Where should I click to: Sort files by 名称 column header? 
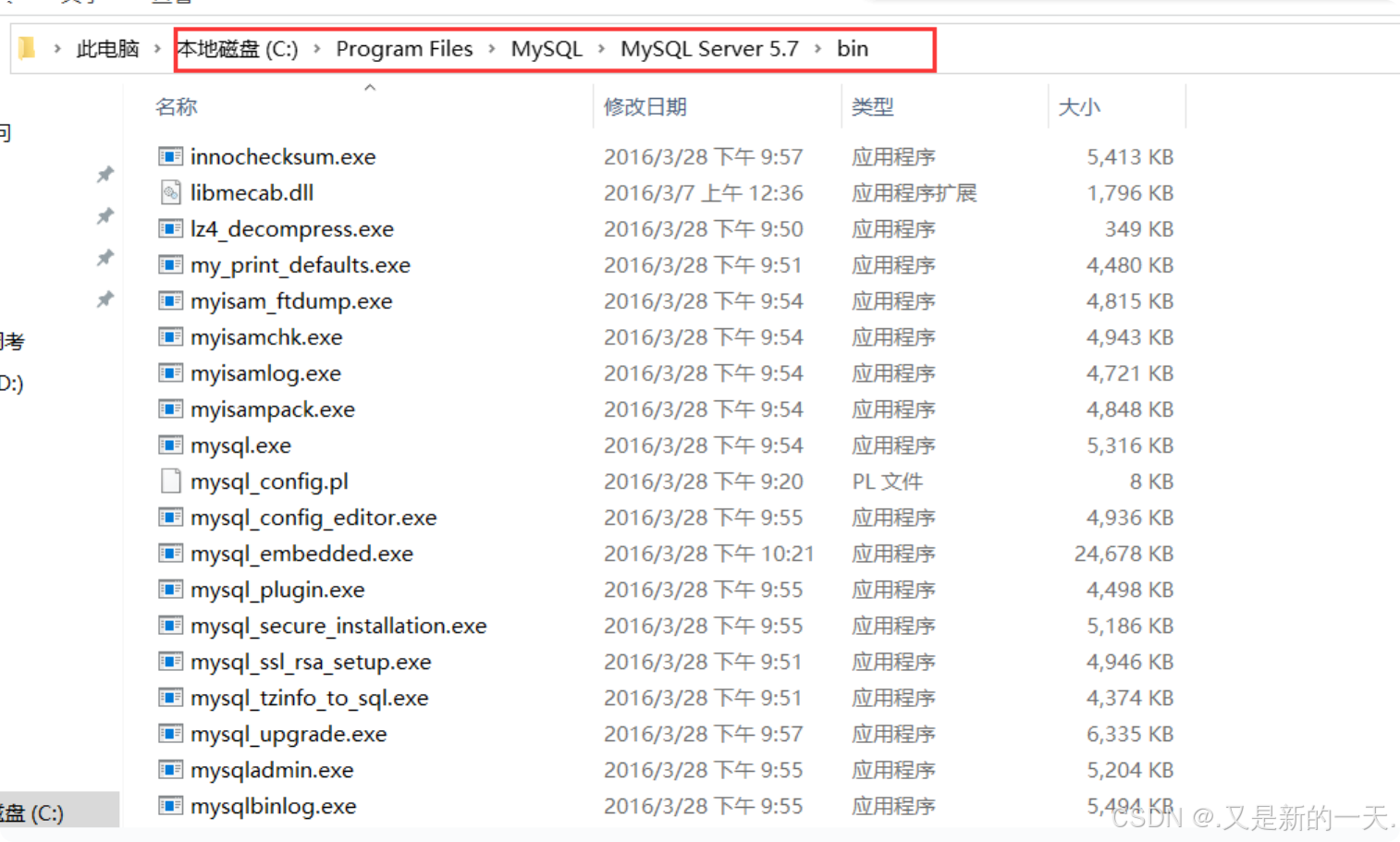pyautogui.click(x=177, y=106)
